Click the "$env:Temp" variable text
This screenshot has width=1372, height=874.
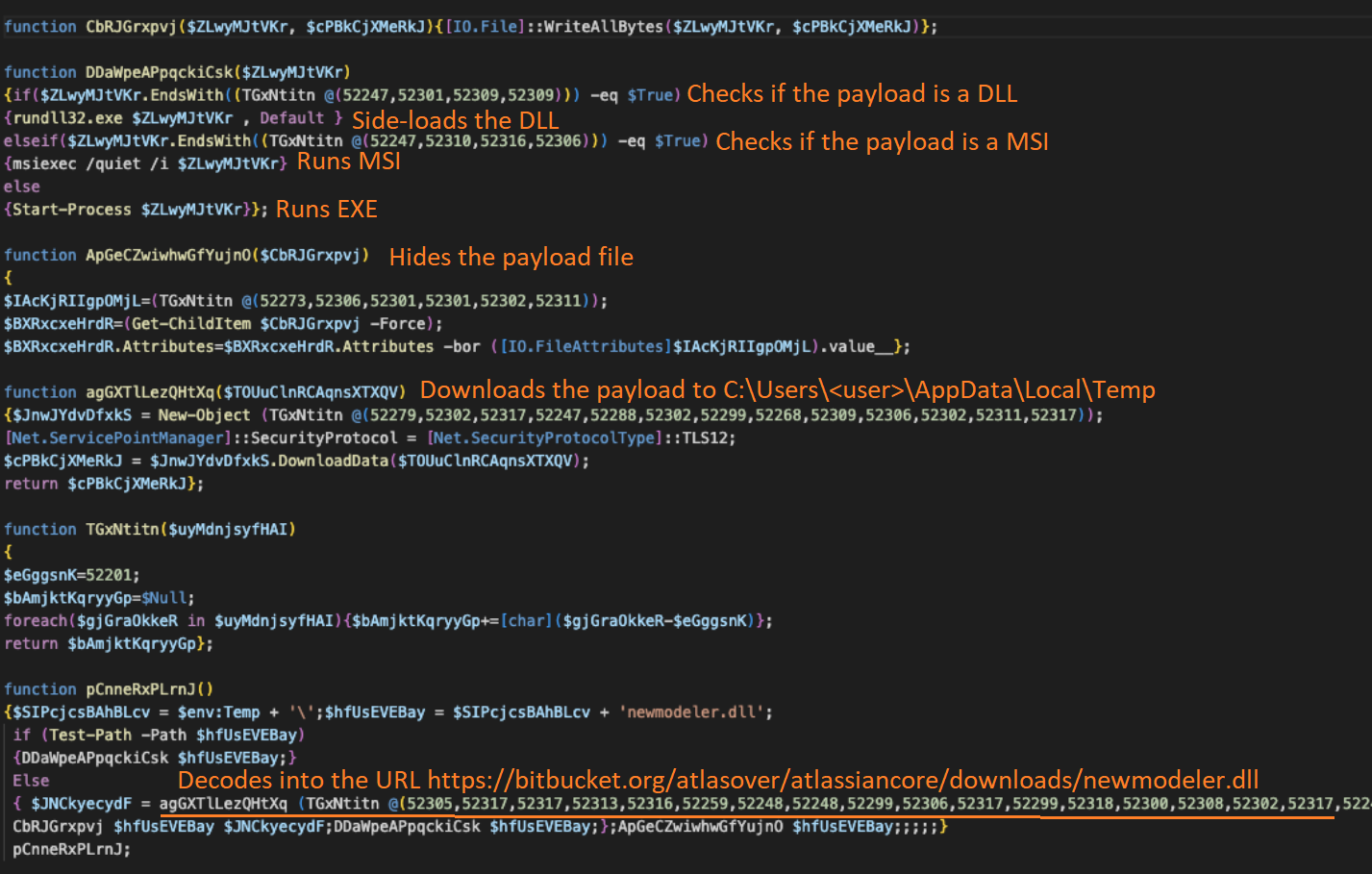218,712
